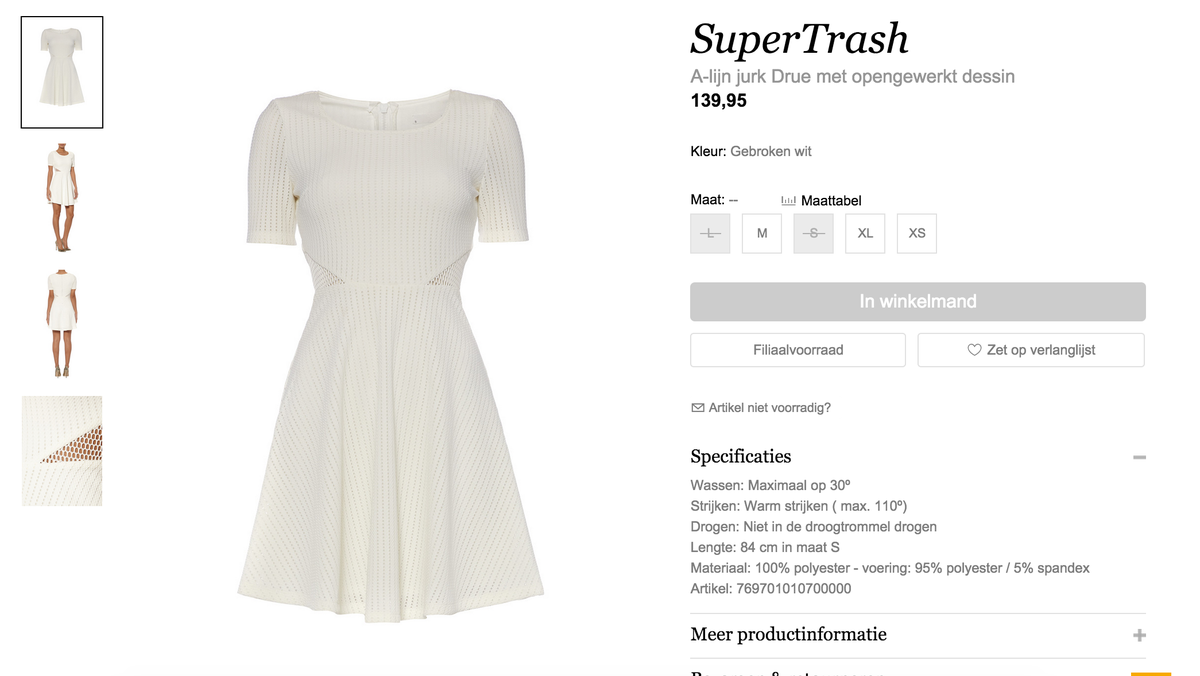Select size XS
The image size is (1200, 676).
[917, 233]
